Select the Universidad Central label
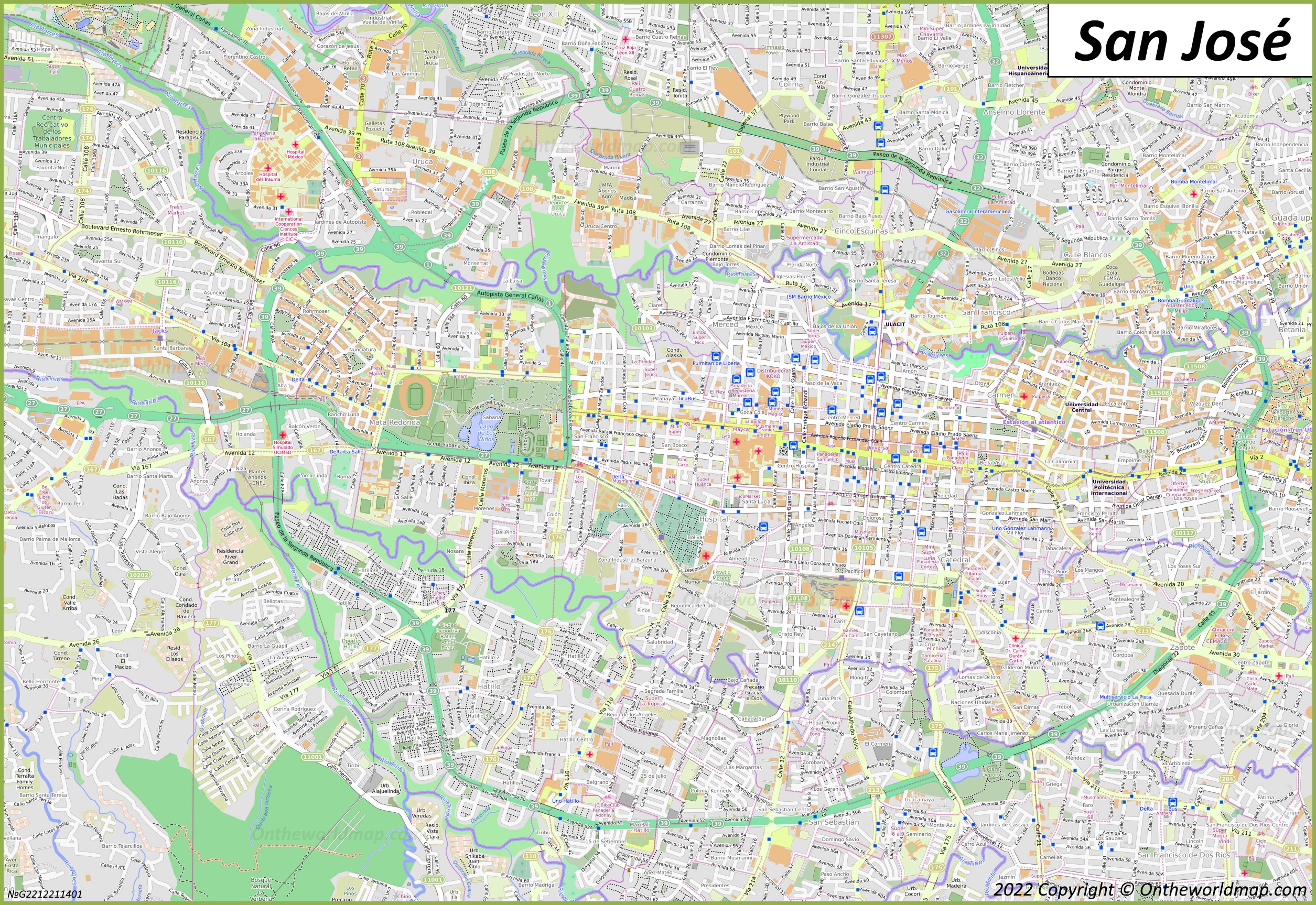Viewport: 1316px width, 905px height. pos(1082,407)
